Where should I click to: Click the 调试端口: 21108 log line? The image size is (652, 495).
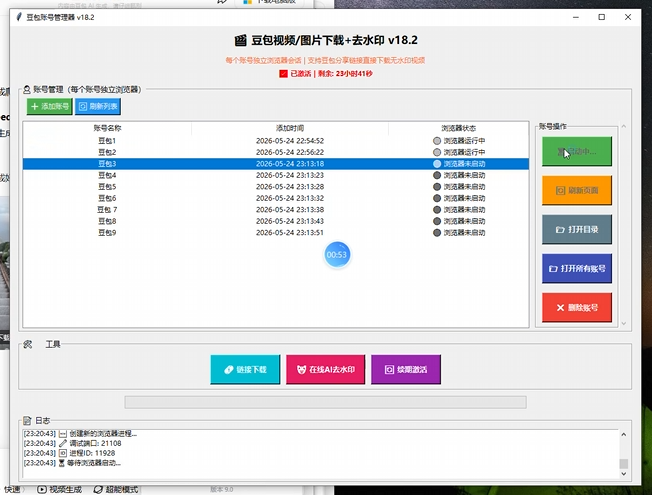72,443
